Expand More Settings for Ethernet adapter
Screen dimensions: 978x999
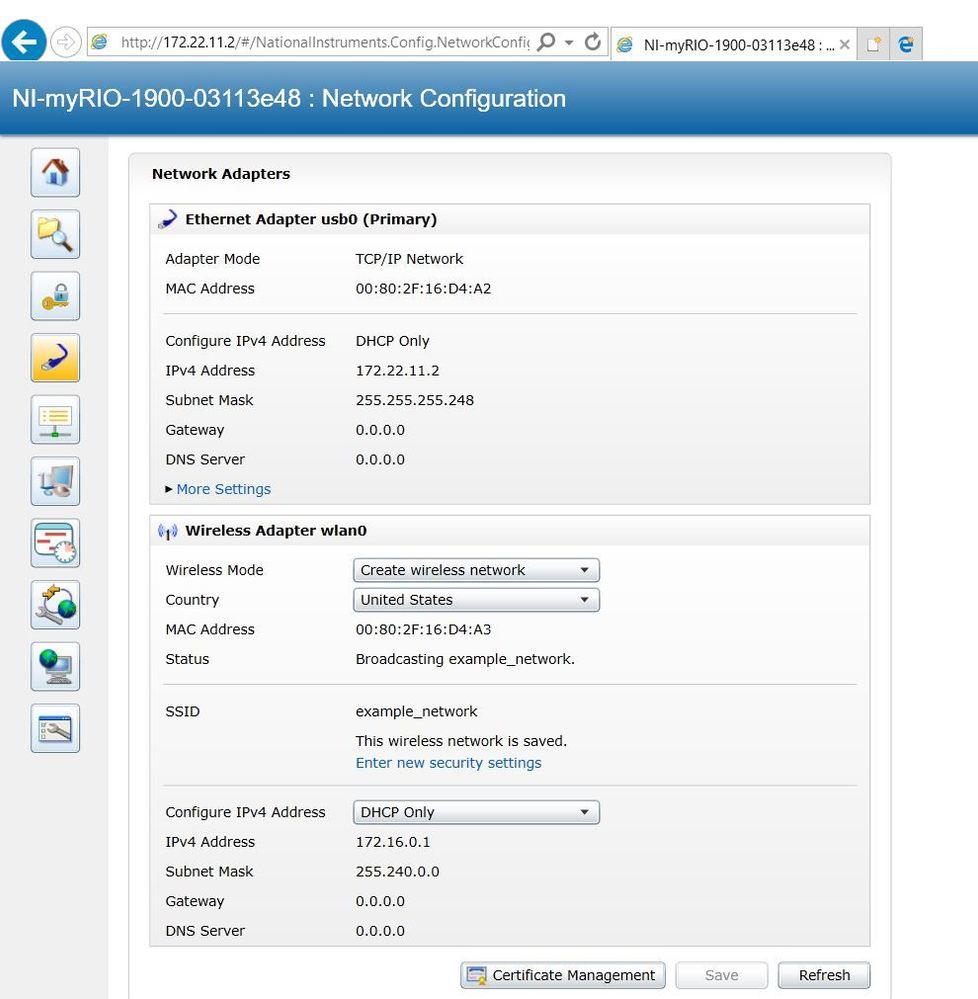click(x=223, y=489)
